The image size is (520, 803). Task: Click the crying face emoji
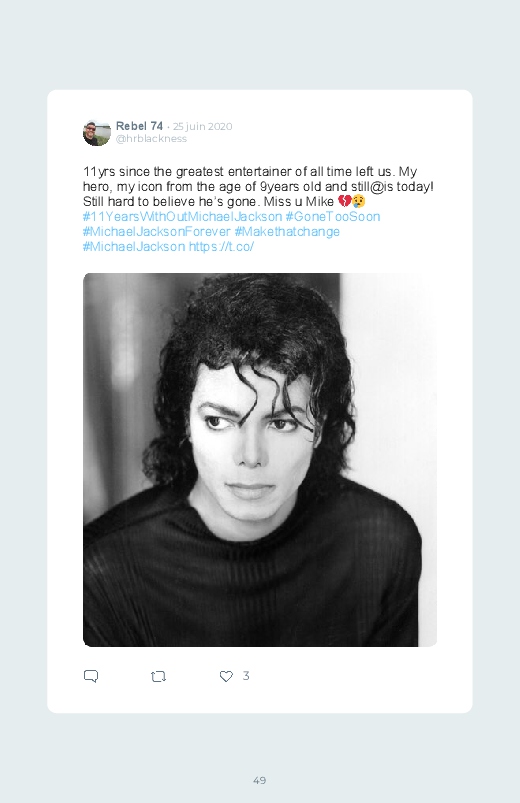pyautogui.click(x=359, y=202)
